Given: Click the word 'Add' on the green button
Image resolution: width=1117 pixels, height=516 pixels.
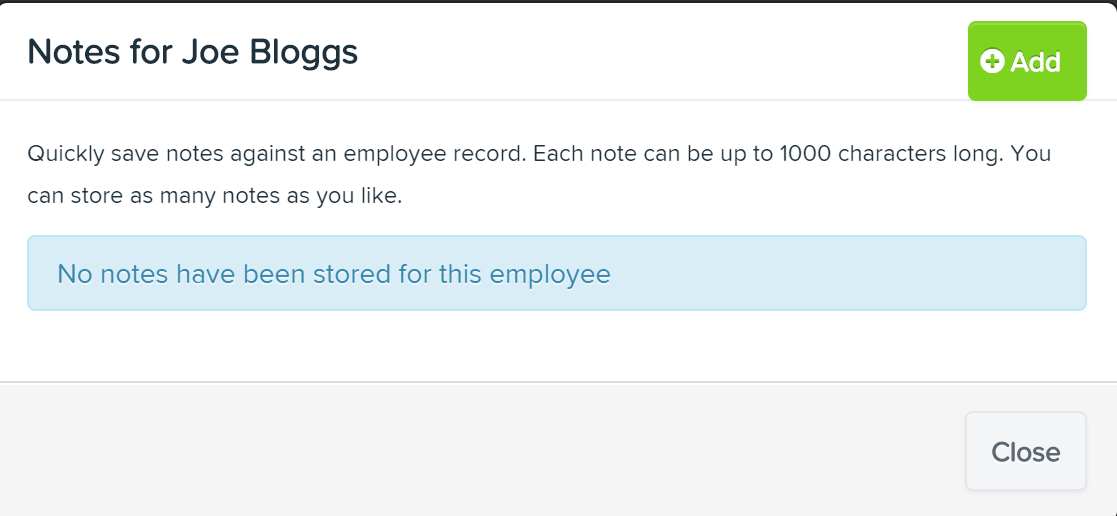Looking at the screenshot, I should pyautogui.click(x=1036, y=62).
